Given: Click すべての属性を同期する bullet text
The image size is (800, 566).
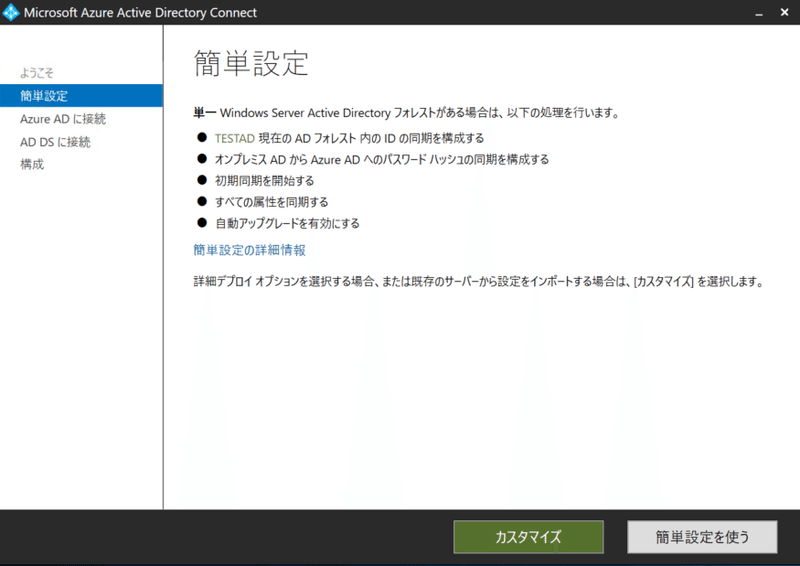Looking at the screenshot, I should click(x=271, y=202).
